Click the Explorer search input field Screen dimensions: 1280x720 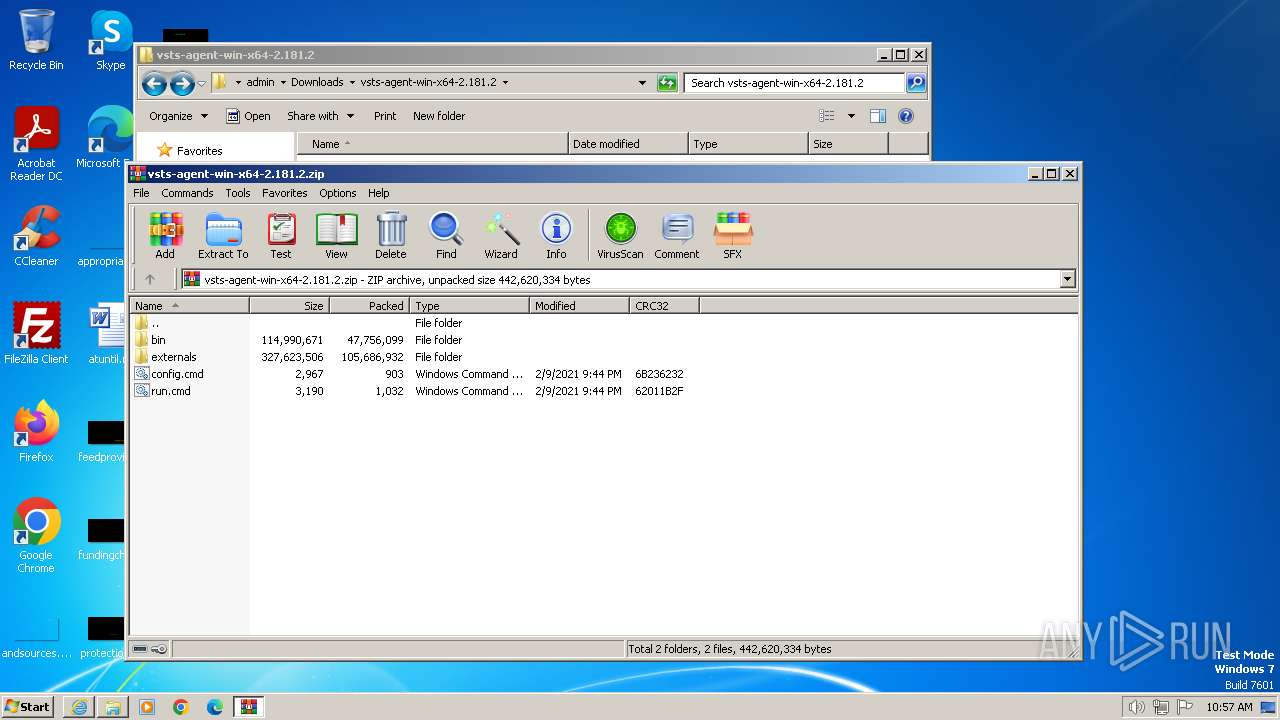(x=795, y=83)
